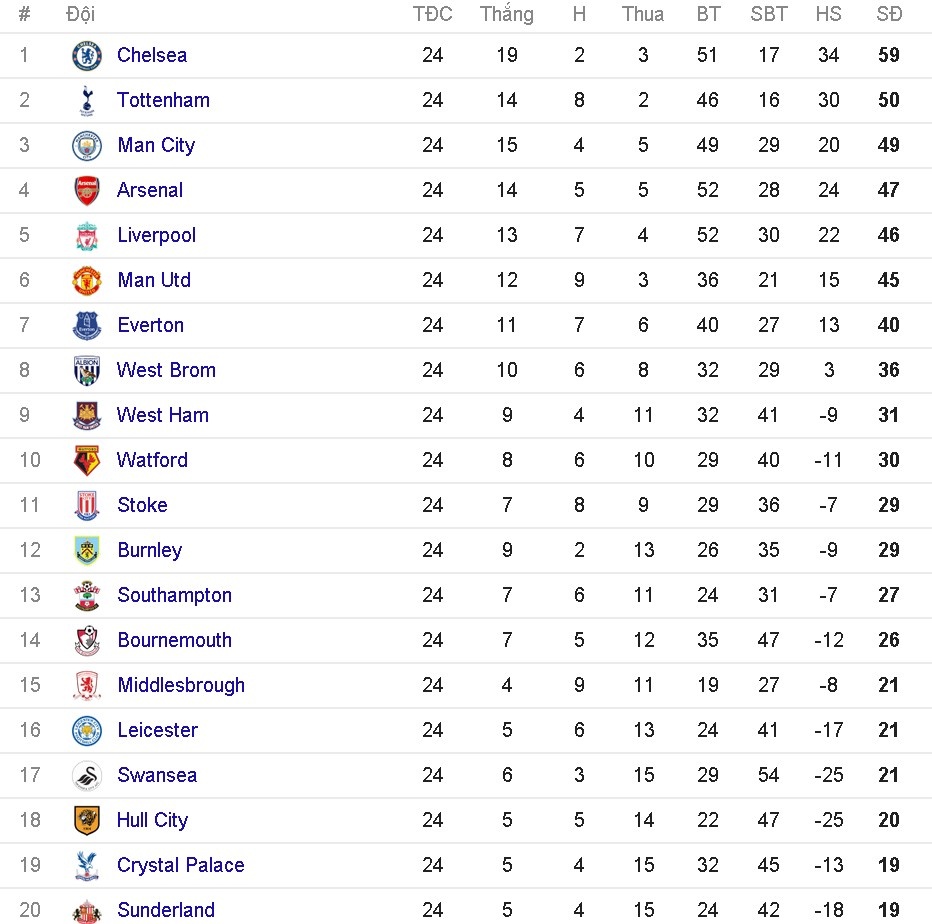Click the Thắng column header

tap(506, 14)
